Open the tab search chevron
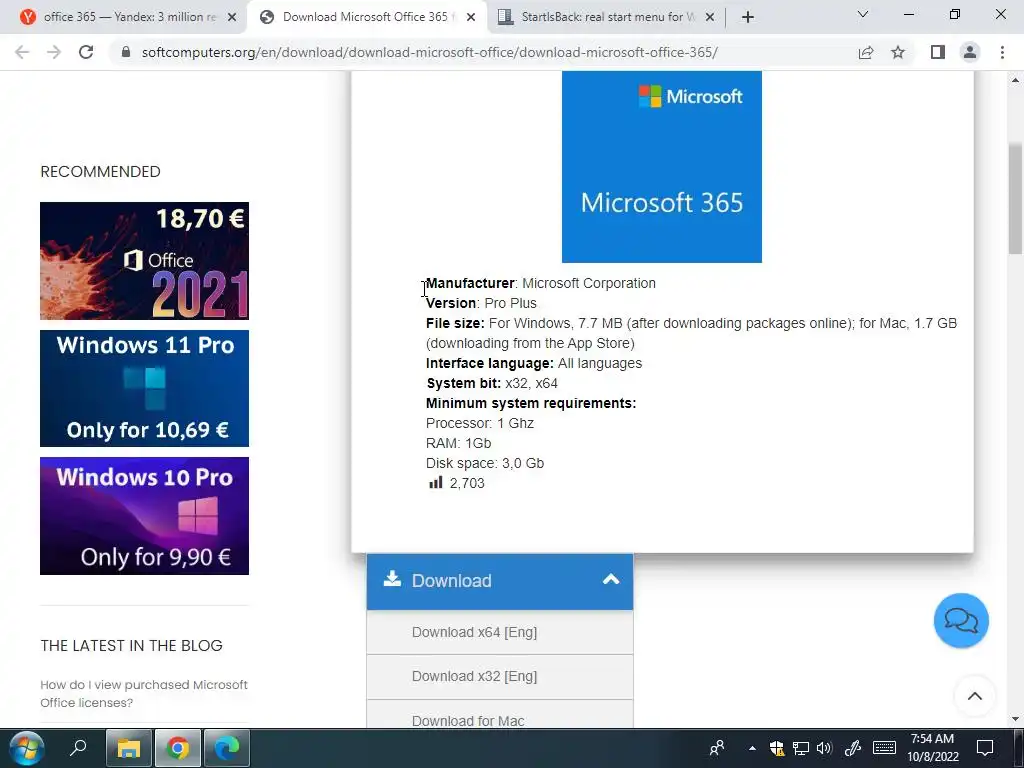This screenshot has height=768, width=1024. (863, 14)
